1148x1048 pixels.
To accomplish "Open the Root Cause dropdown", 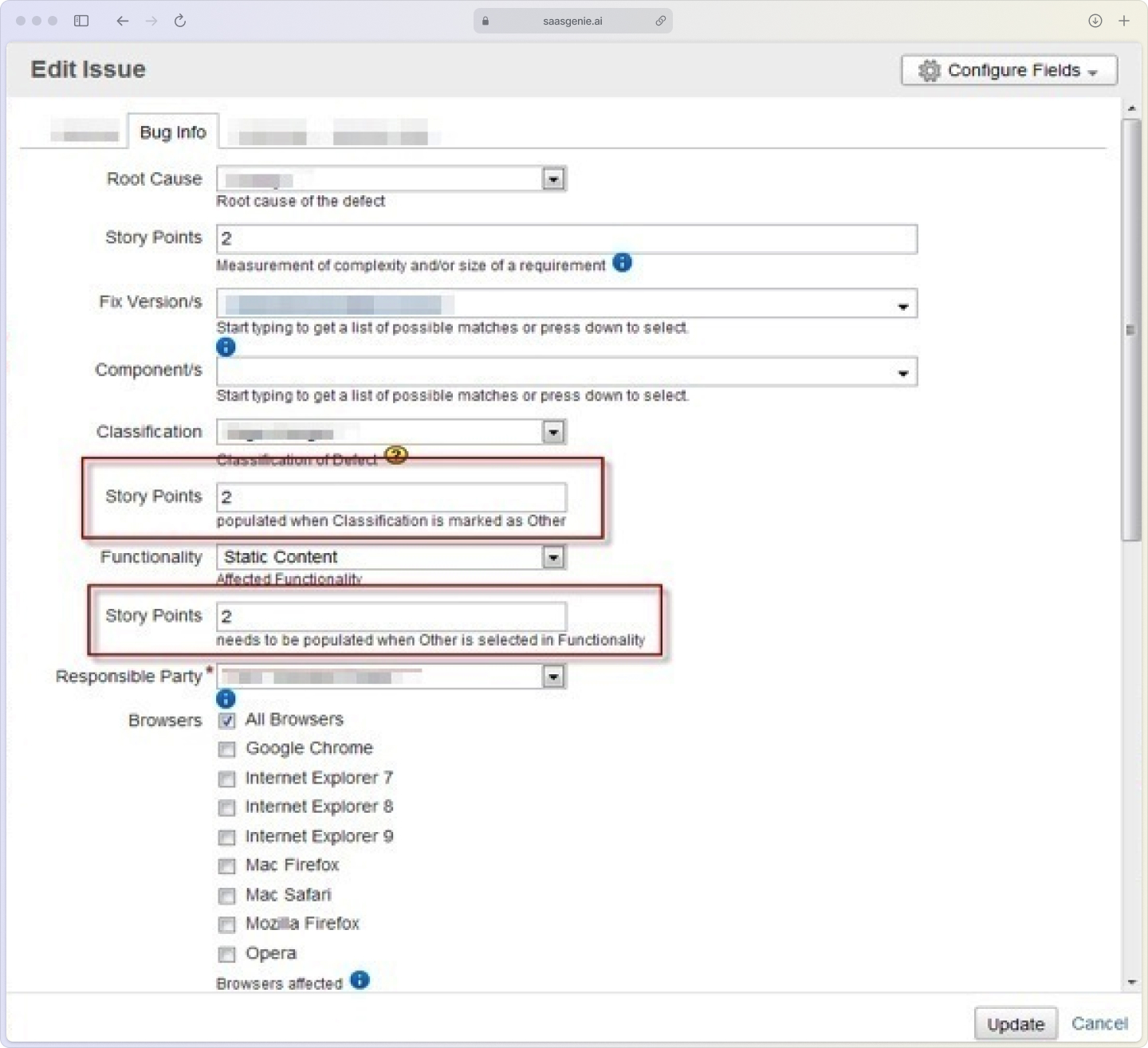I will [x=553, y=179].
